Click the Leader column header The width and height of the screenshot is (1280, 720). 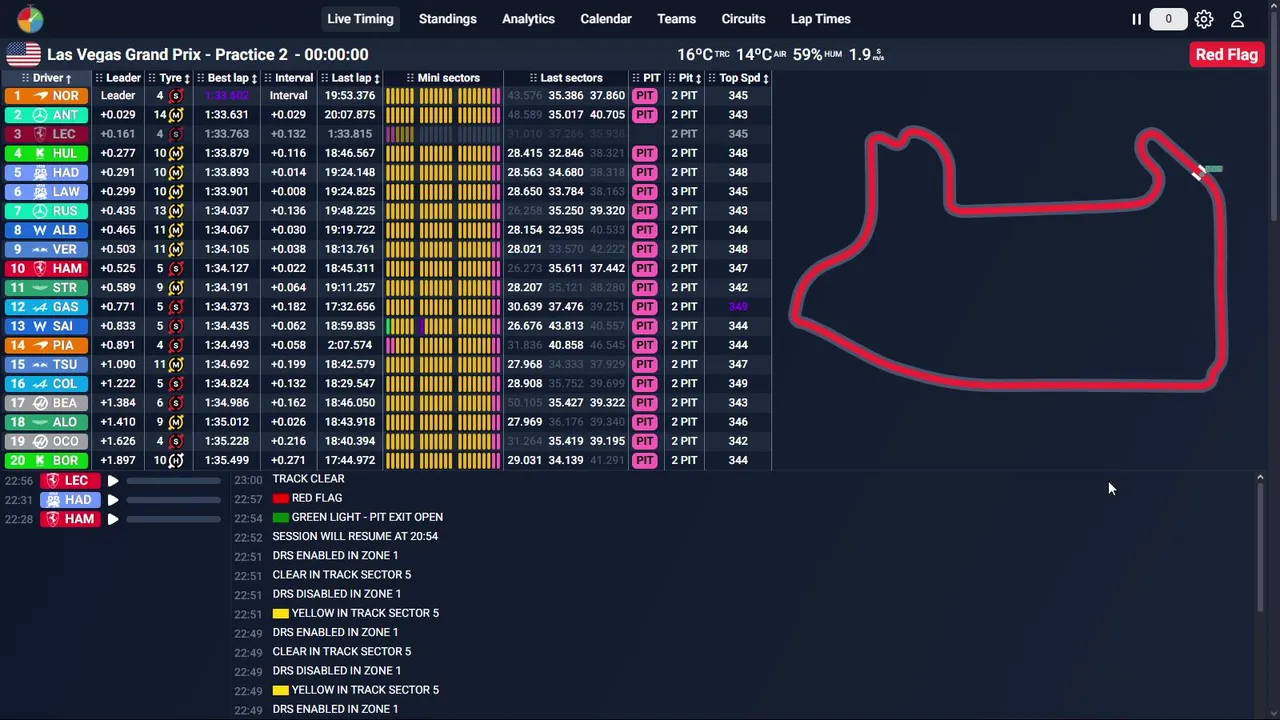pos(118,78)
